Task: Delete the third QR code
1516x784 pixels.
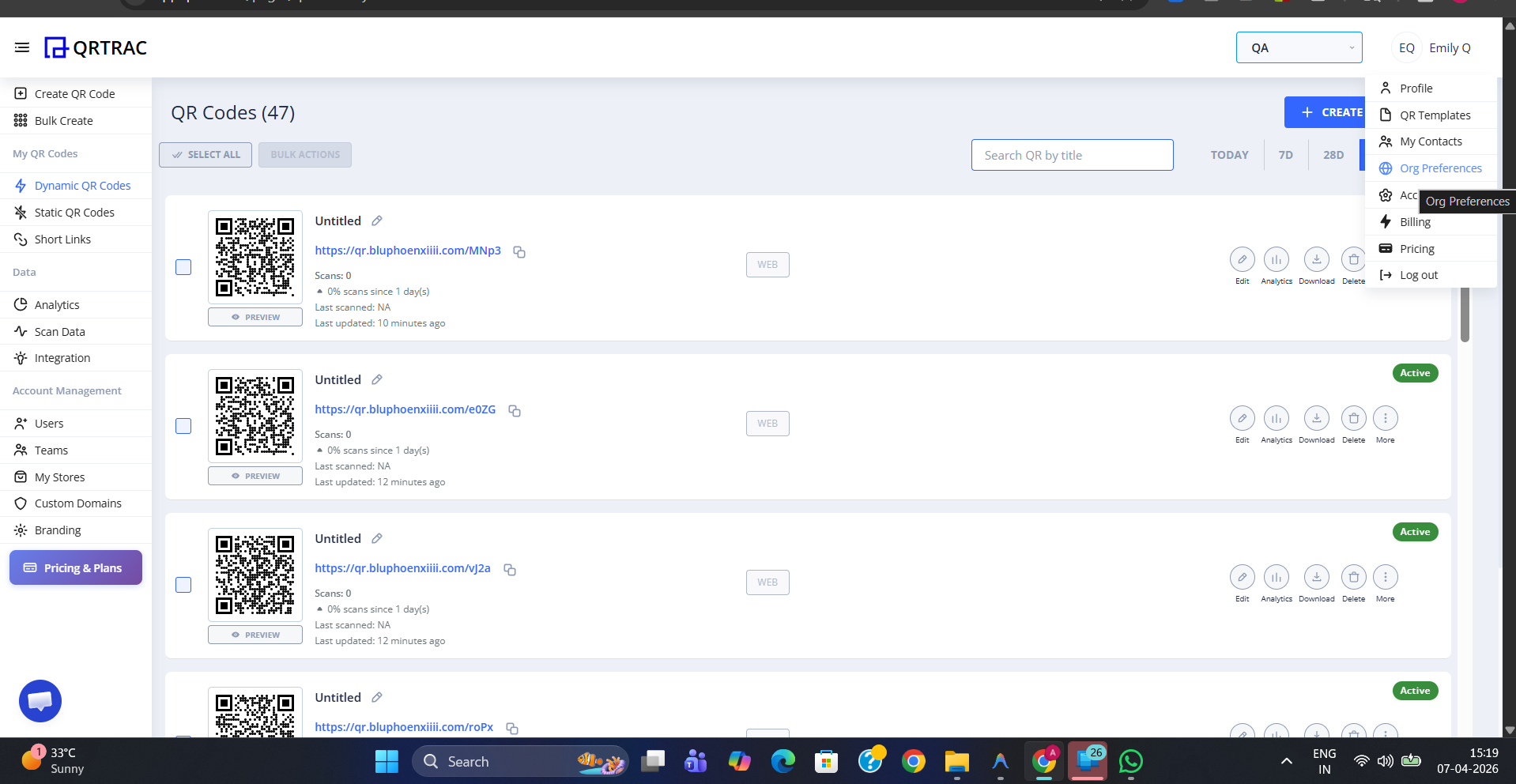Action: click(1353, 578)
